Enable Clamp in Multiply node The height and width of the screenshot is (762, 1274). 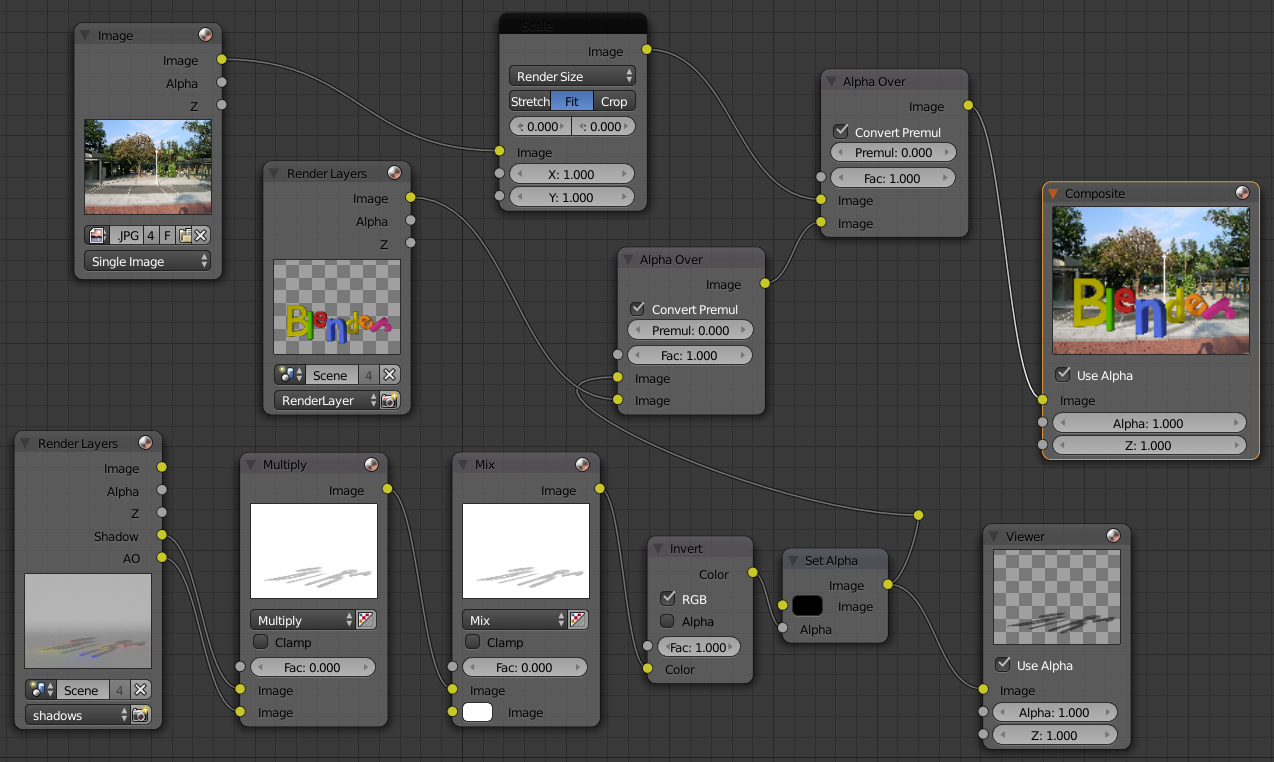tap(261, 642)
